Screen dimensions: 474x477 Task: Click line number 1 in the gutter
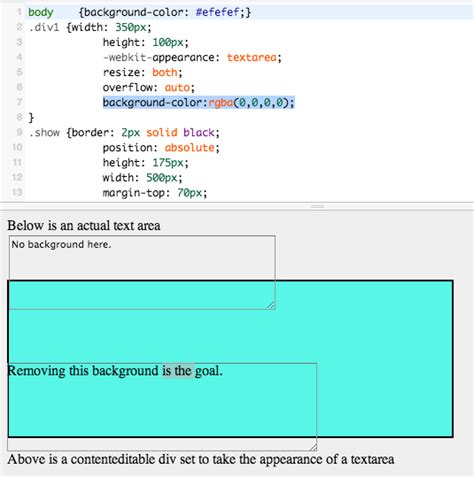tap(19, 12)
